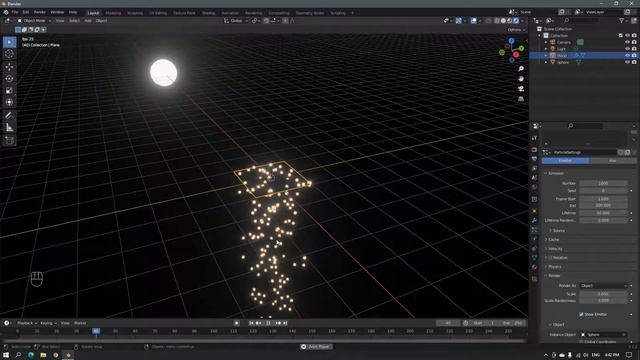Click the particle Number value field
The width and height of the screenshot is (640, 360).
click(603, 183)
